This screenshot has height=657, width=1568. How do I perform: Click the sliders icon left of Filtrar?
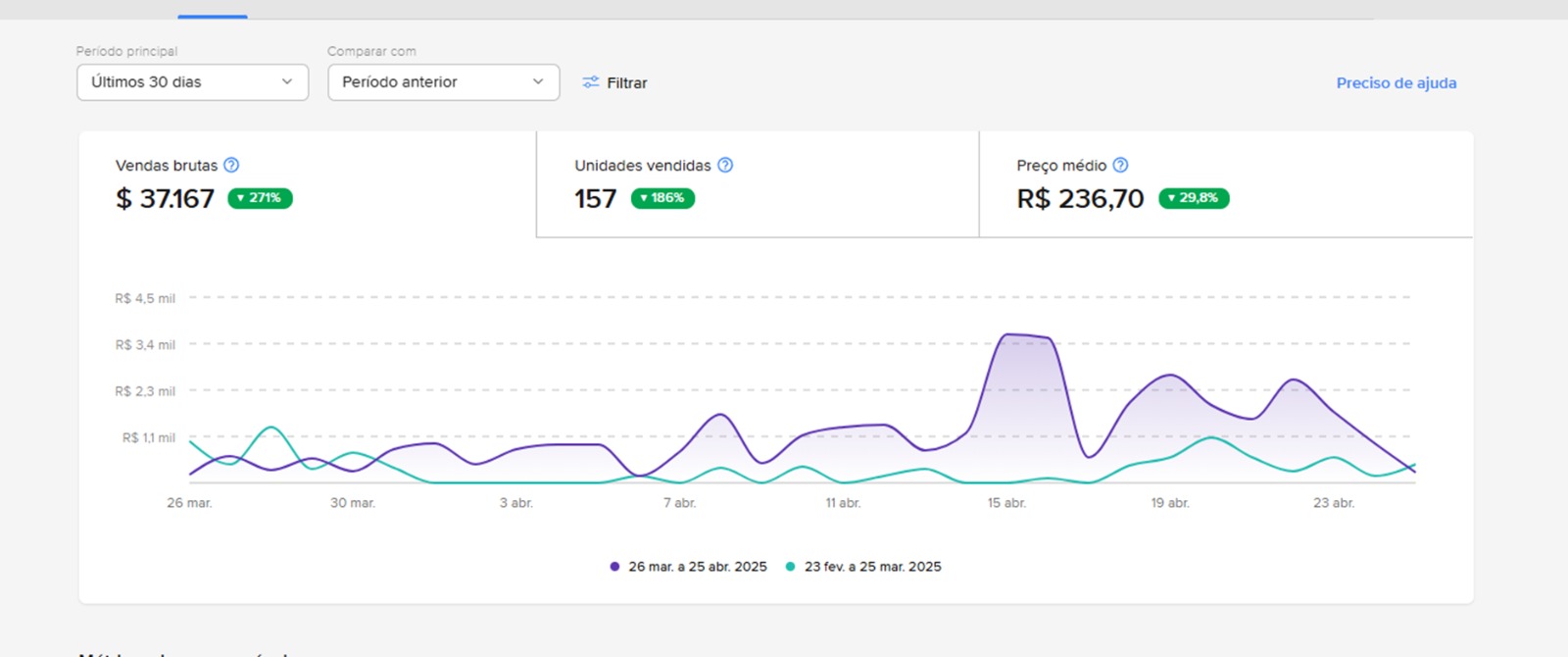[x=590, y=82]
